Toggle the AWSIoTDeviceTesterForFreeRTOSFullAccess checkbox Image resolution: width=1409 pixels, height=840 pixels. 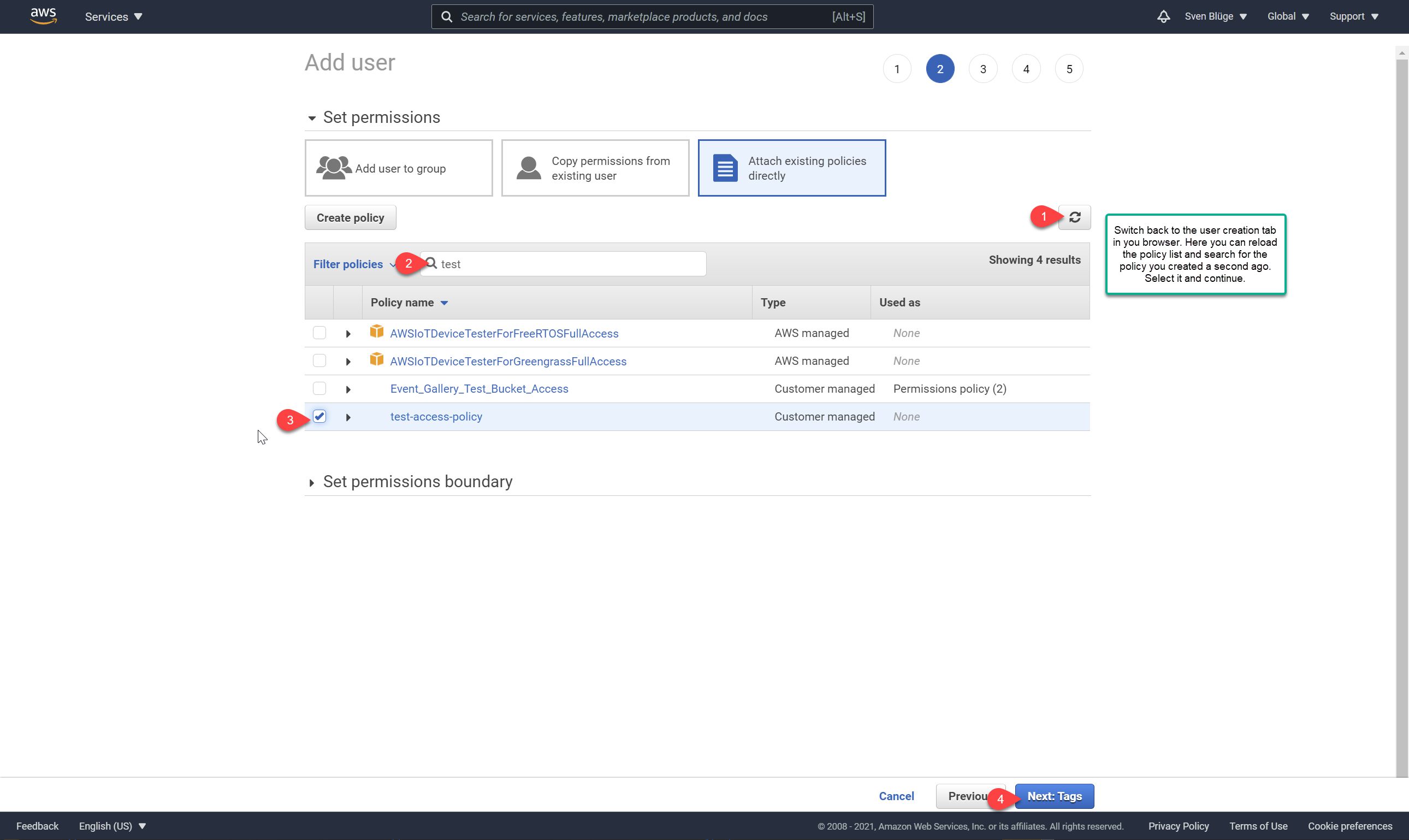(320, 332)
